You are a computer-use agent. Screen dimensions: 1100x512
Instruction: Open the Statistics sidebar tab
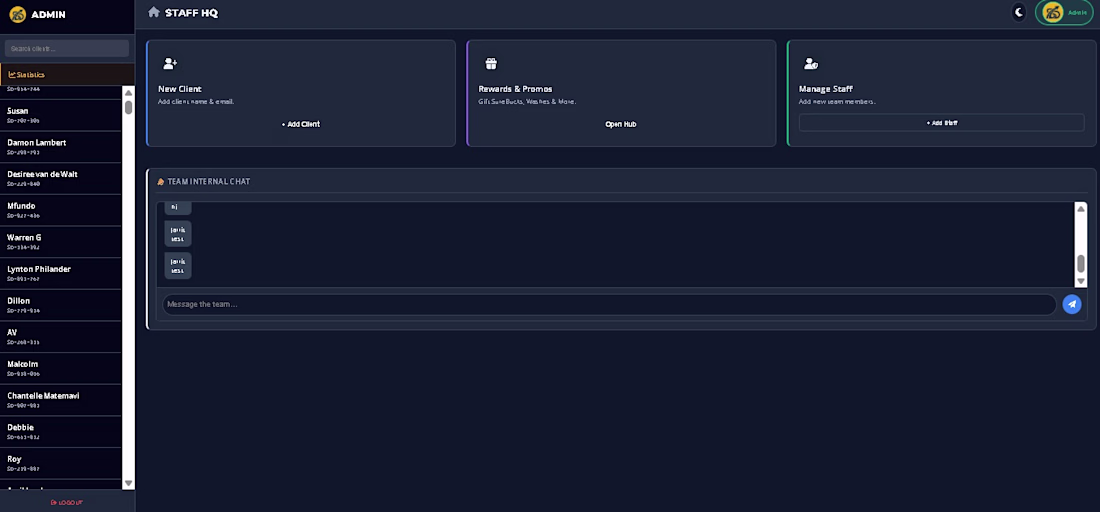67,74
